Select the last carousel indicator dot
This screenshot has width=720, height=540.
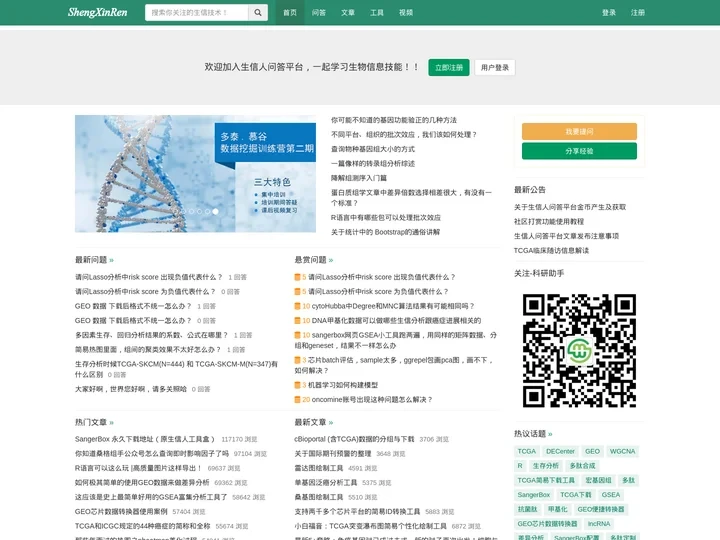click(x=215, y=212)
